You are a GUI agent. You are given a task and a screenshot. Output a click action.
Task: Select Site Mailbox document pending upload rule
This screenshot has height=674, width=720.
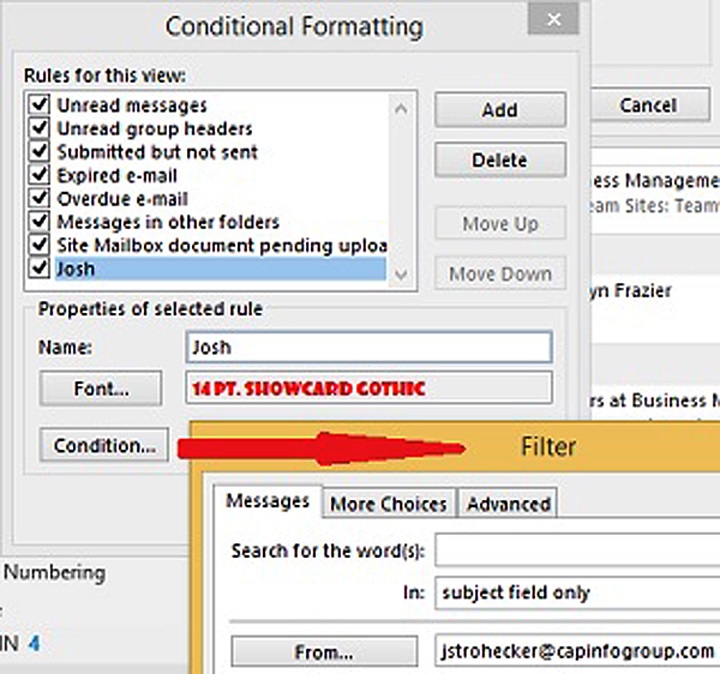(222, 246)
